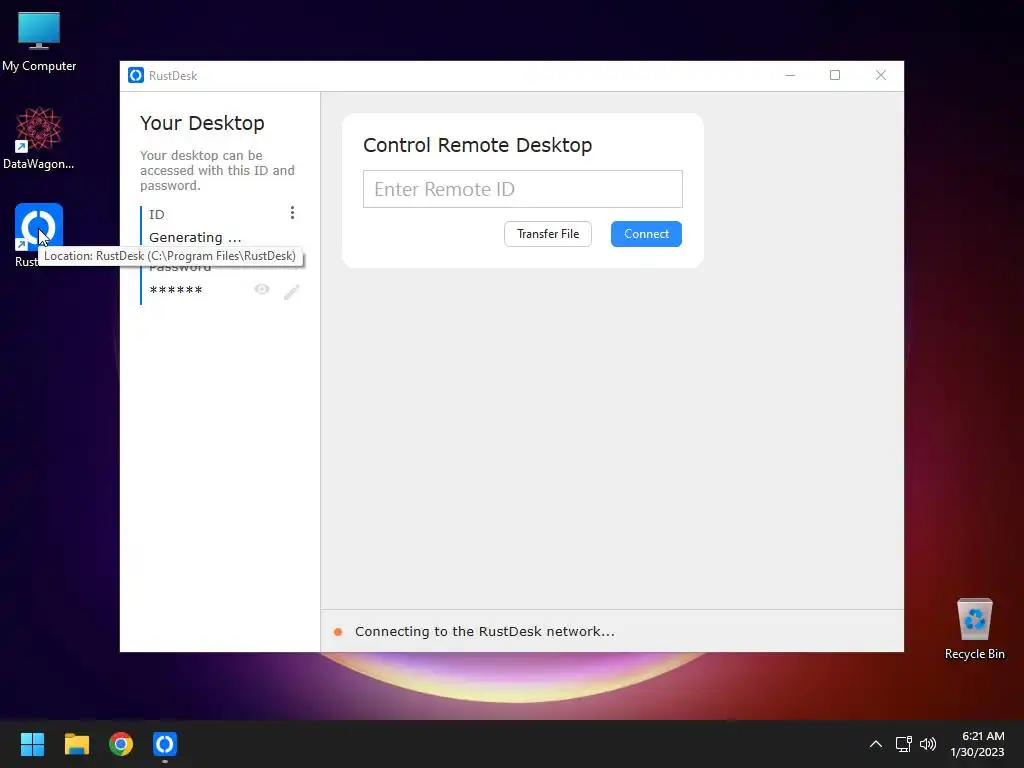Close the RustDesk window

click(x=881, y=75)
